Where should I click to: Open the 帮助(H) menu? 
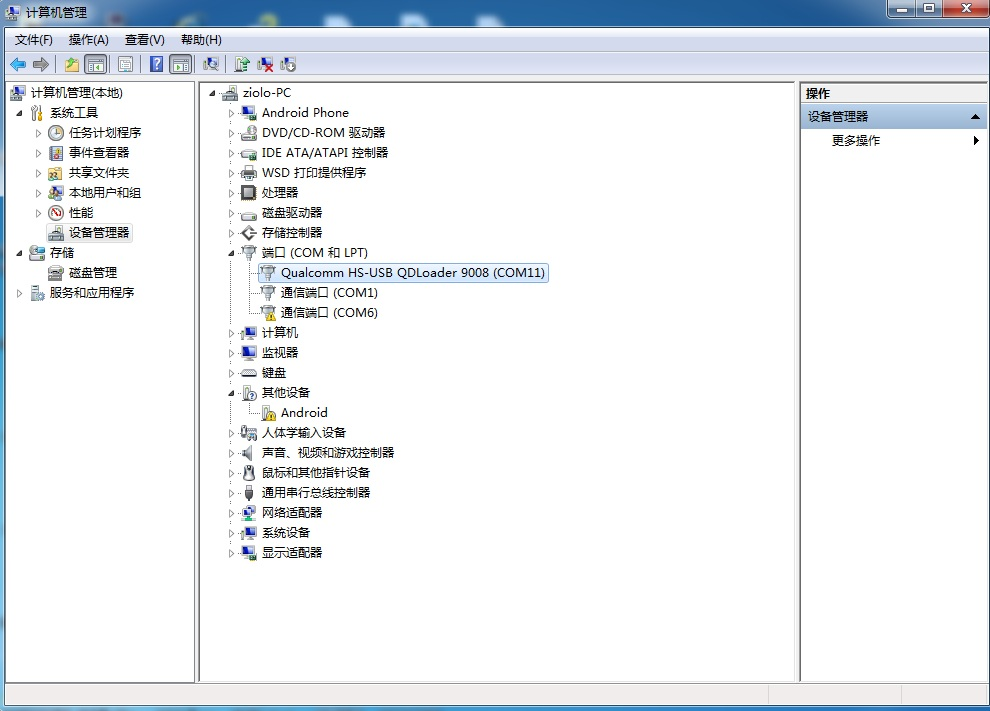[x=201, y=40]
